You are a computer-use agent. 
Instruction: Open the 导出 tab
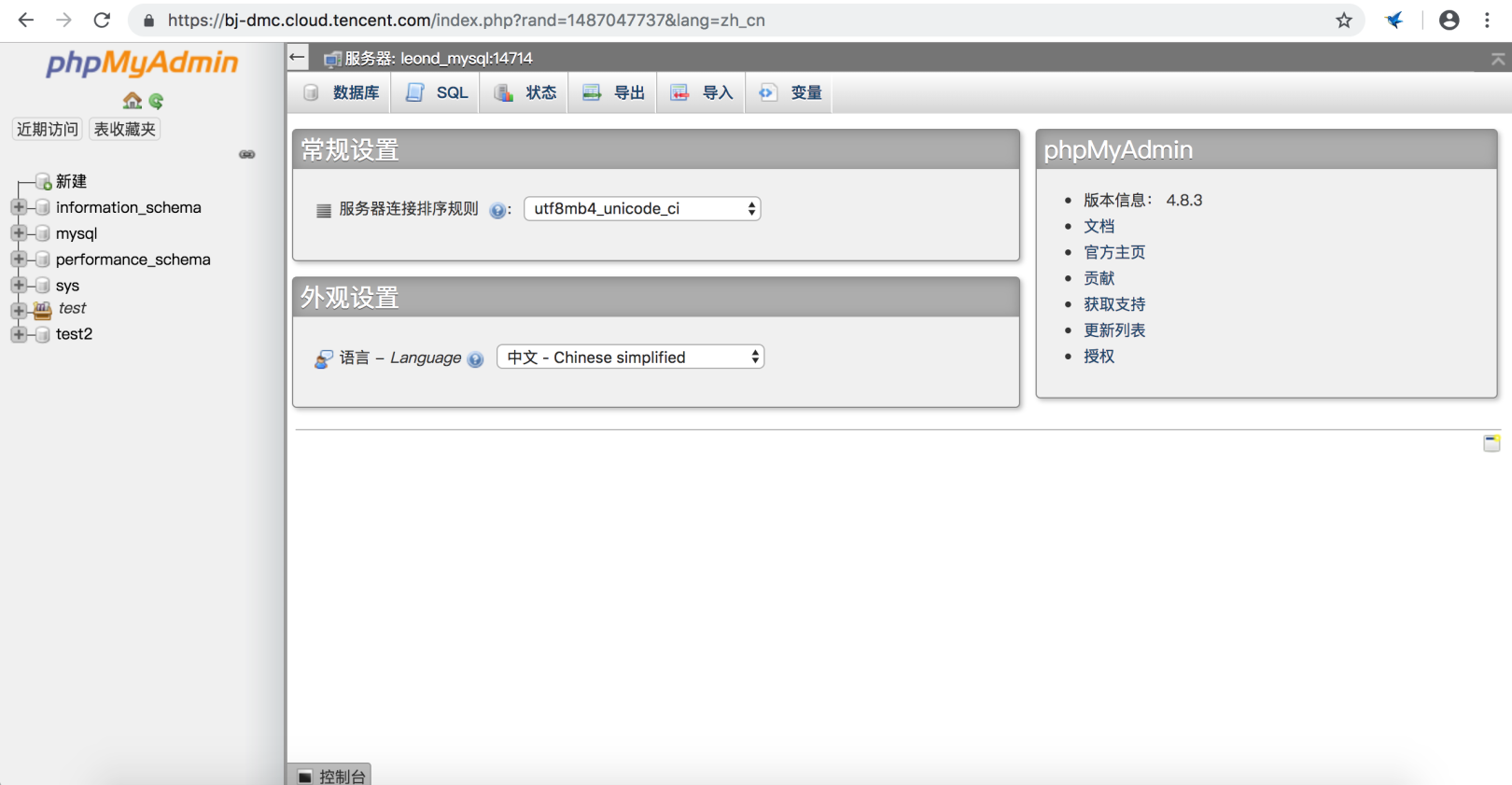pos(612,92)
